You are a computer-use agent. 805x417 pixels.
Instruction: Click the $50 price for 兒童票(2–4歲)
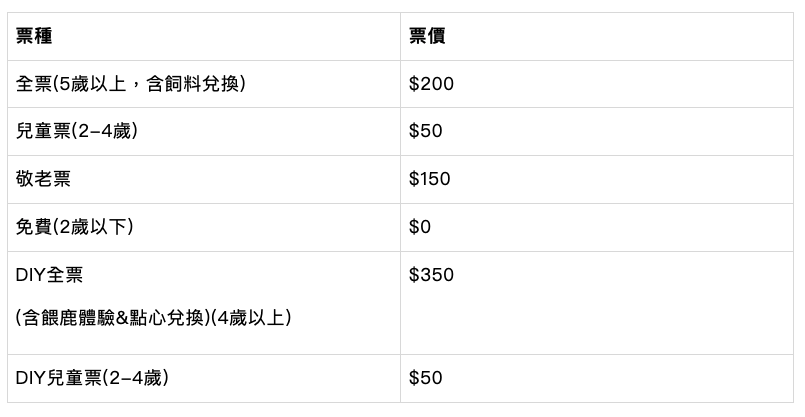point(425,132)
